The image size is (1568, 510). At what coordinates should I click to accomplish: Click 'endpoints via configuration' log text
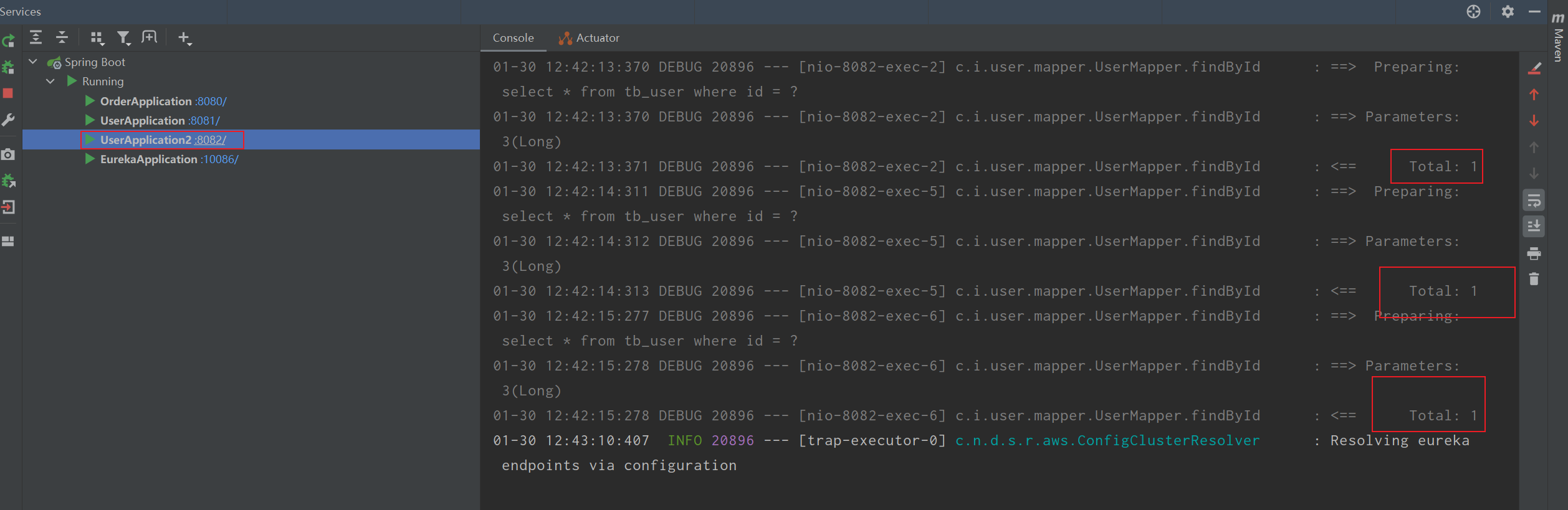[x=619, y=465]
